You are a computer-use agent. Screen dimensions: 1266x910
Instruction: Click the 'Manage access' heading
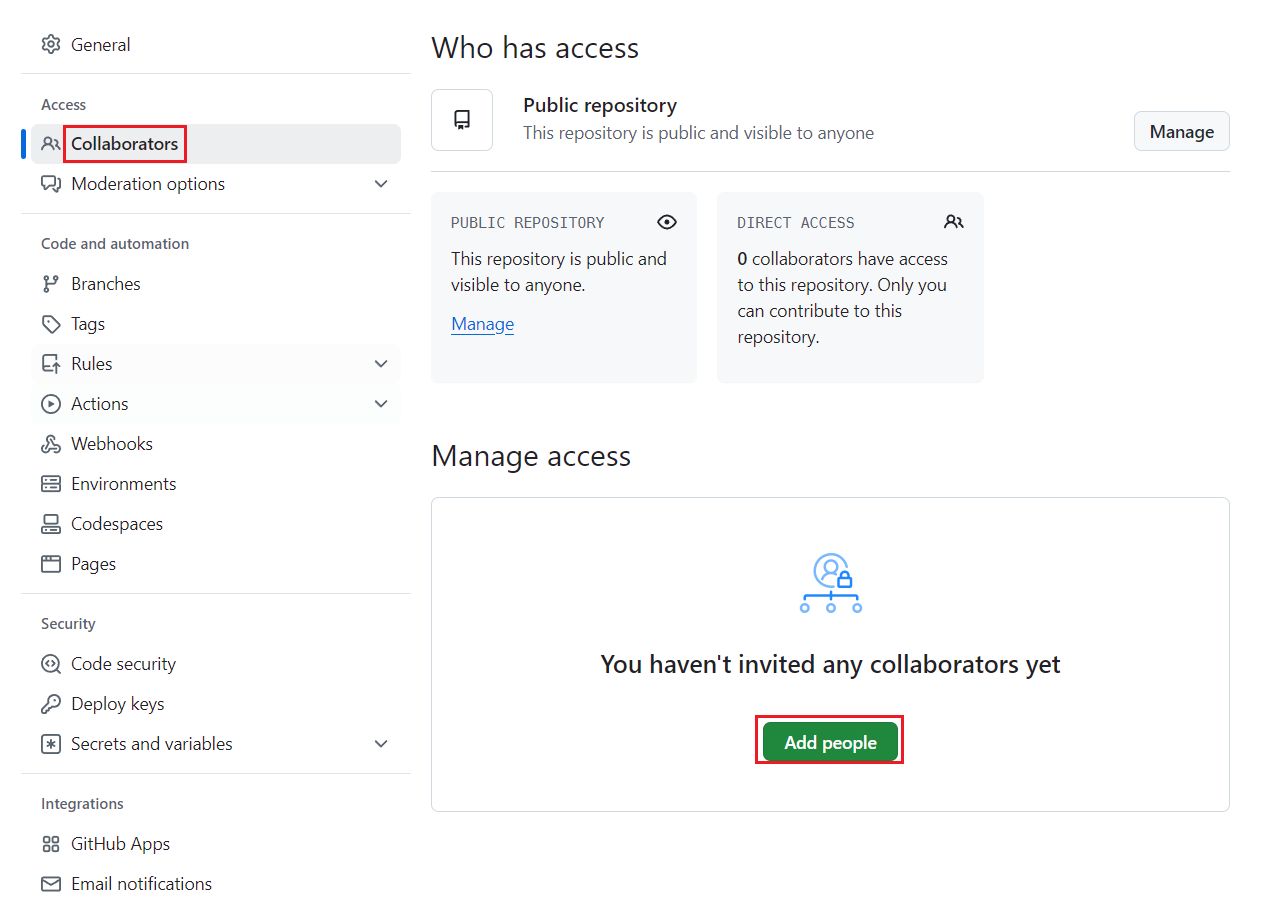pos(531,456)
